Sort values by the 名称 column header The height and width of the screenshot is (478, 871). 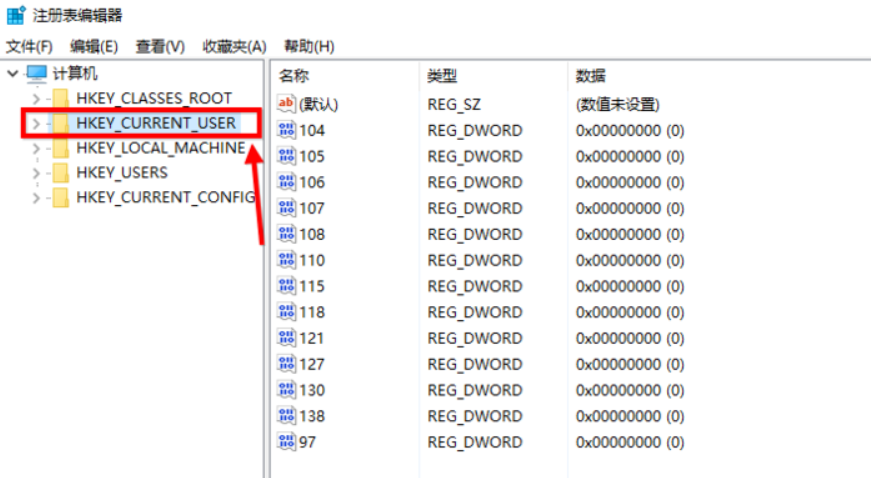(x=294, y=76)
